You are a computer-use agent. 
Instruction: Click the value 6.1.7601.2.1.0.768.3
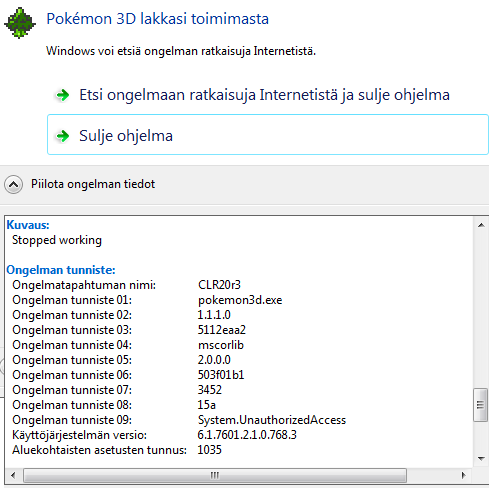tap(247, 435)
